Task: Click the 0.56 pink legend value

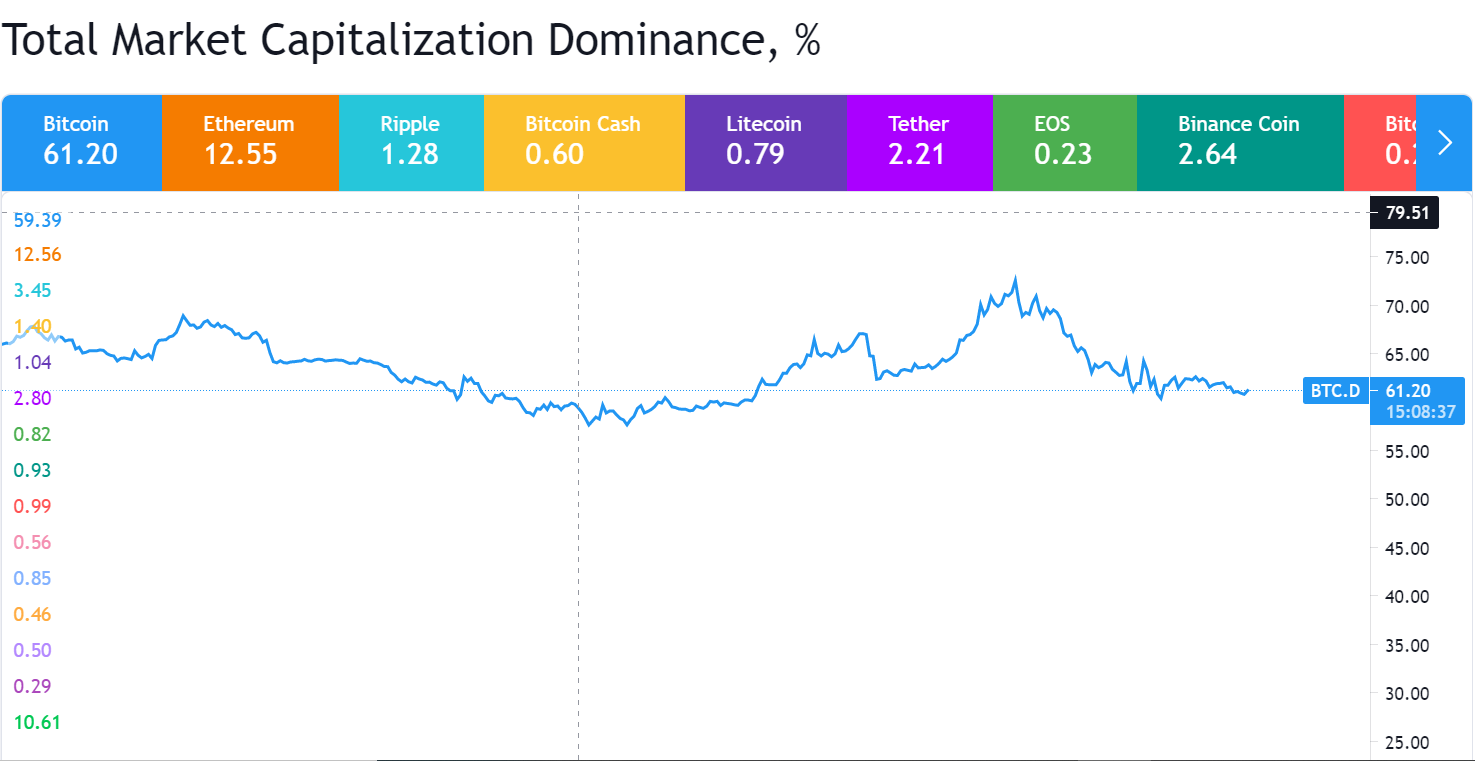Action: pos(33,542)
